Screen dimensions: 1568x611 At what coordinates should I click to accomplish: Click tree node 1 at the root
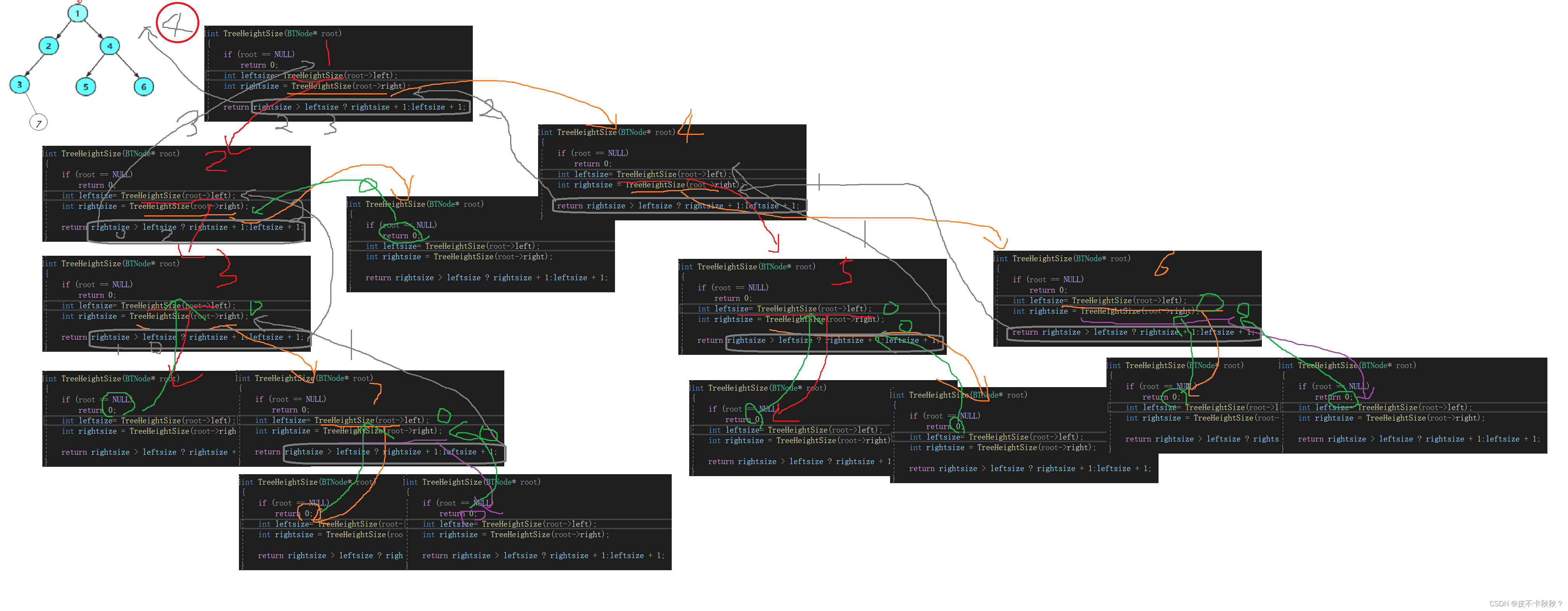point(77,13)
